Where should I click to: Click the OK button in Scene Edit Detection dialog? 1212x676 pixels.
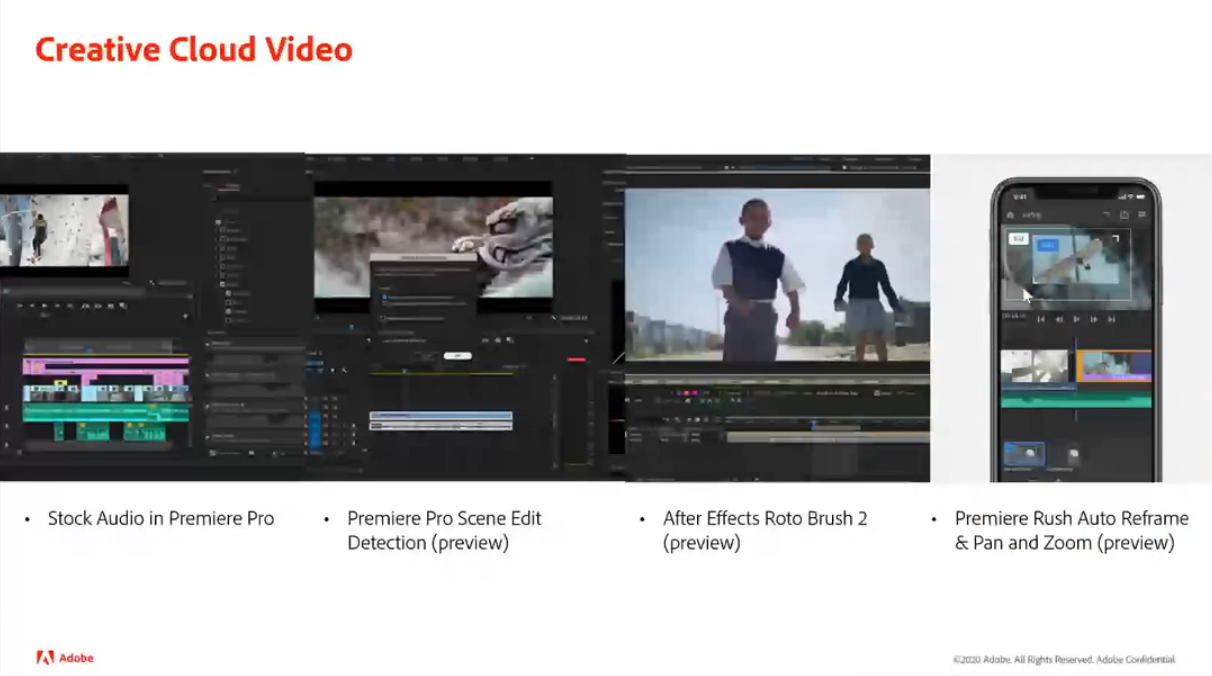457,355
